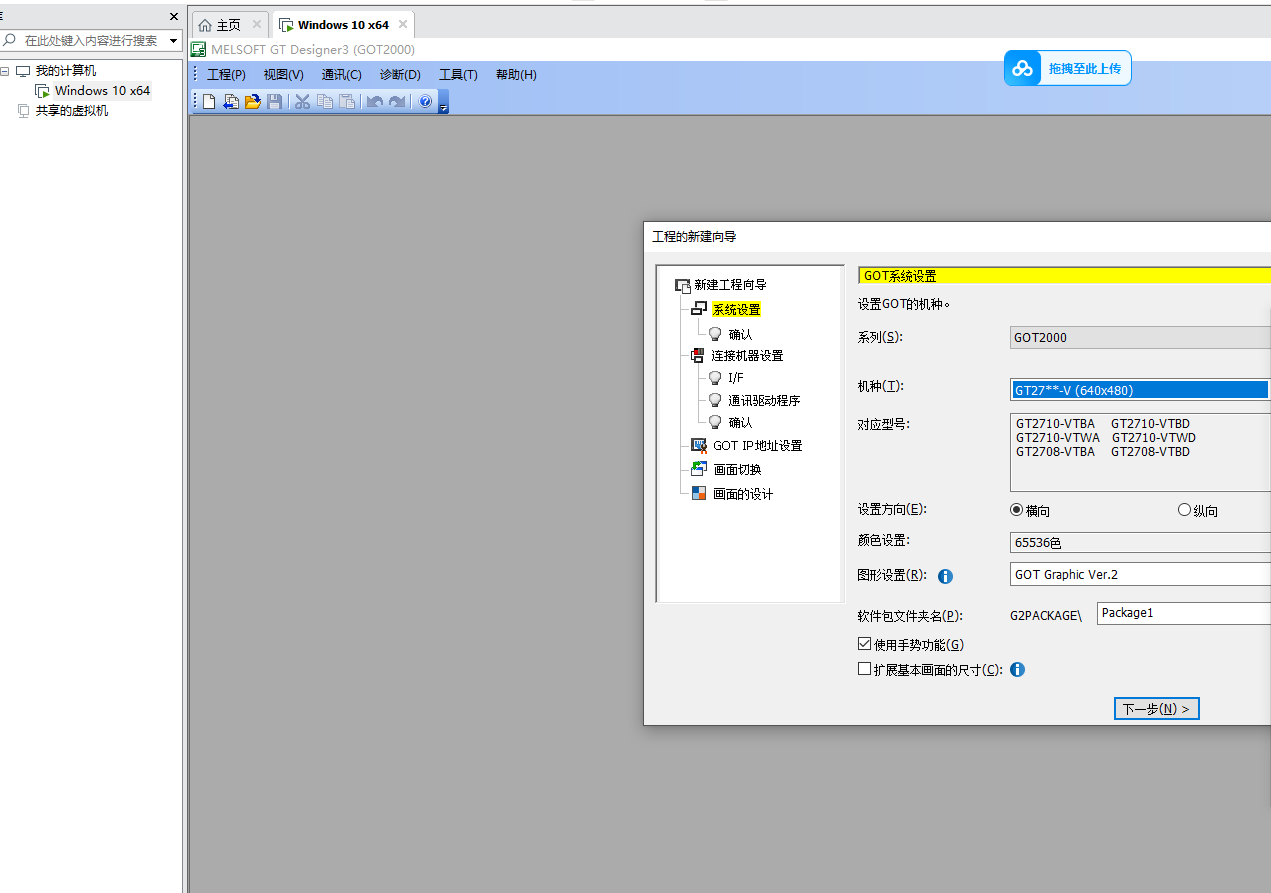Viewport: 1271px width, 893px height.
Task: Open the 诊断(D) menu
Action: point(400,75)
